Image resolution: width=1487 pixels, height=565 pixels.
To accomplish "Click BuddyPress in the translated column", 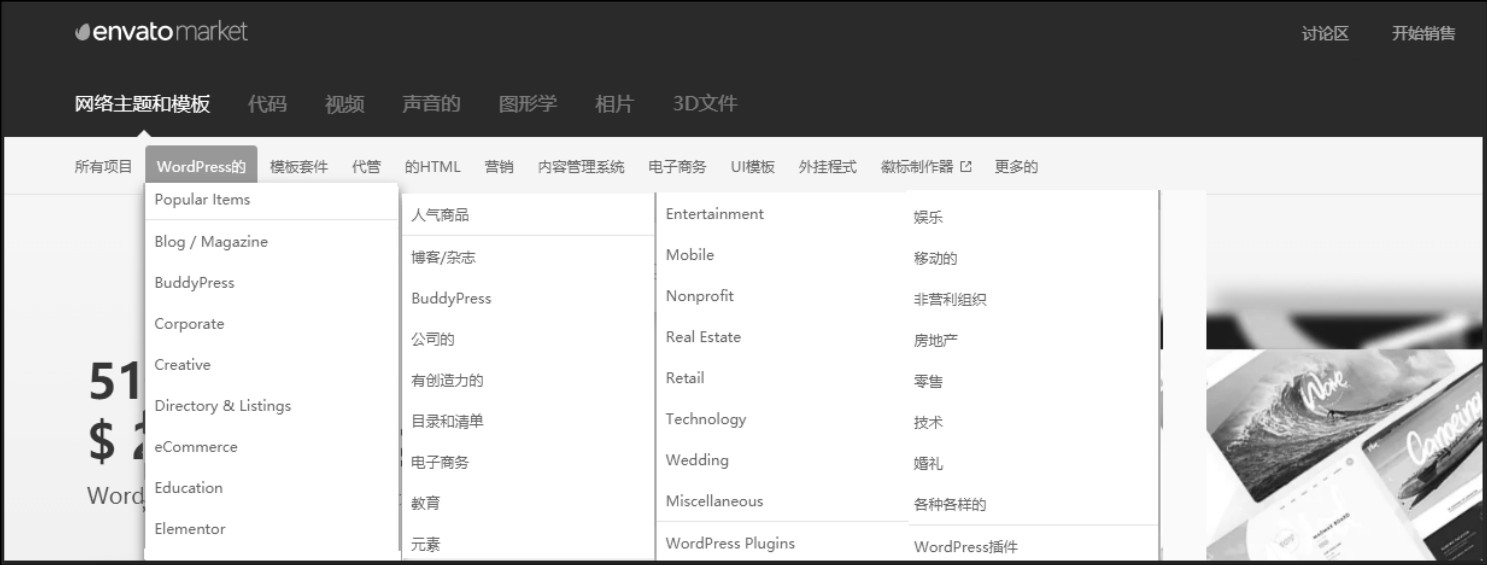I will (451, 299).
